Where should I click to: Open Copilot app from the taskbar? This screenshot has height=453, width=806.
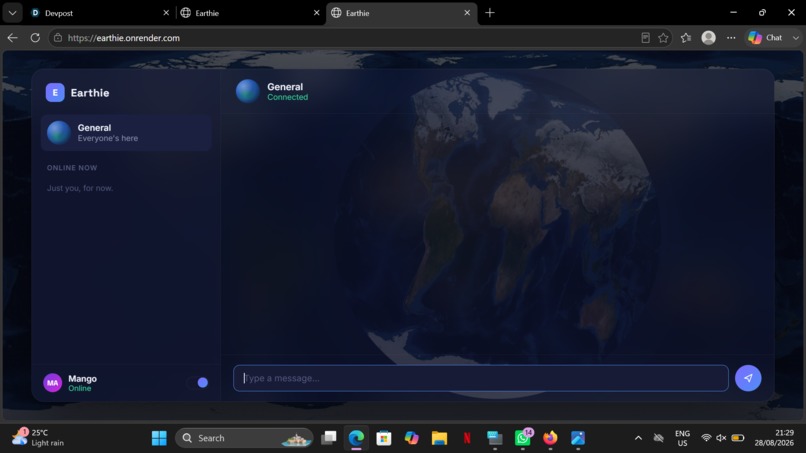[412, 438]
